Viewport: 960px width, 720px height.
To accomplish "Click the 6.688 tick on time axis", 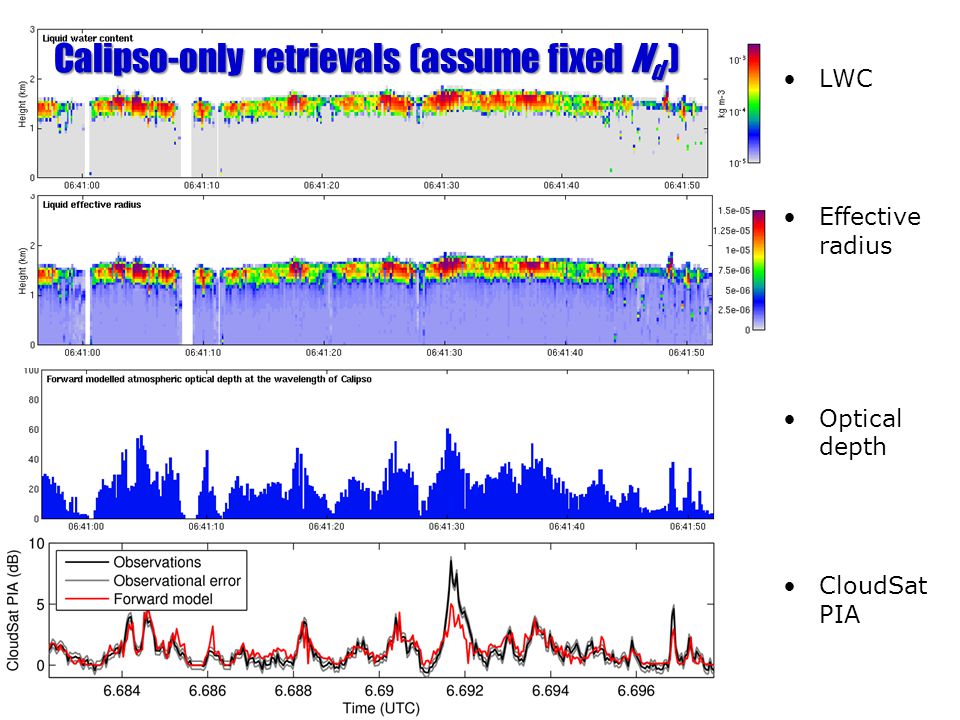I will click(293, 691).
